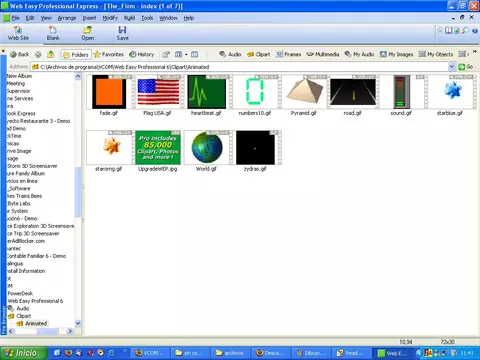Open the Insert menu
The height and width of the screenshot is (360, 480).
coord(89,18)
